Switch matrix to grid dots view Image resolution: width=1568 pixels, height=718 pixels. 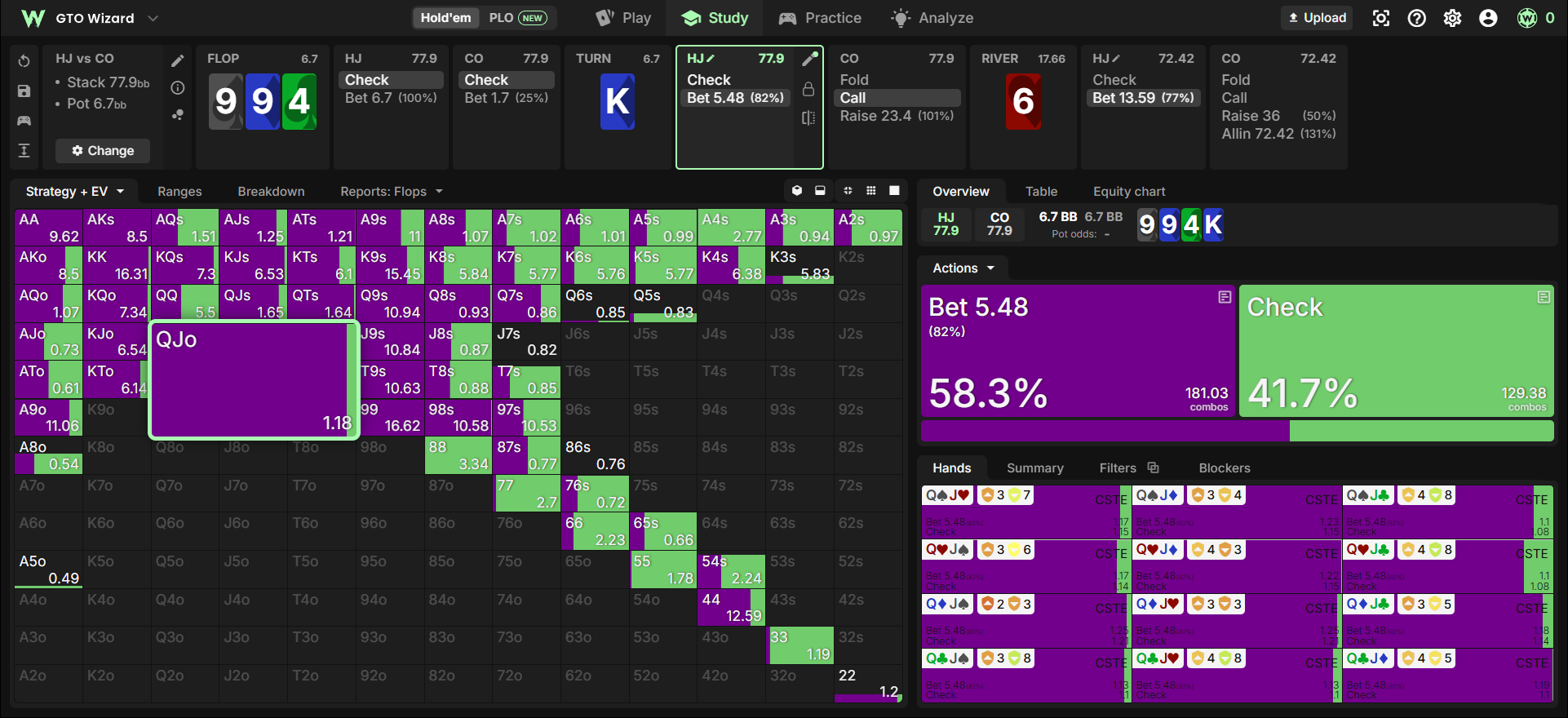871,191
